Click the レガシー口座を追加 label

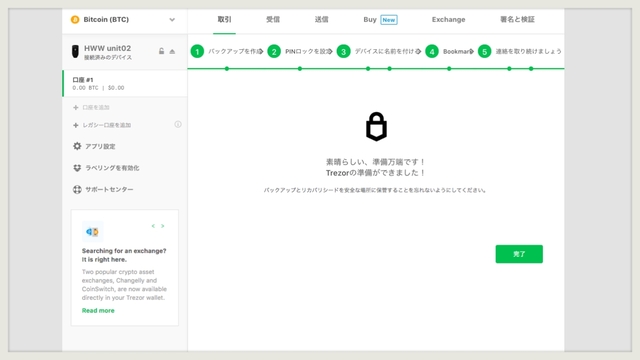click(107, 125)
